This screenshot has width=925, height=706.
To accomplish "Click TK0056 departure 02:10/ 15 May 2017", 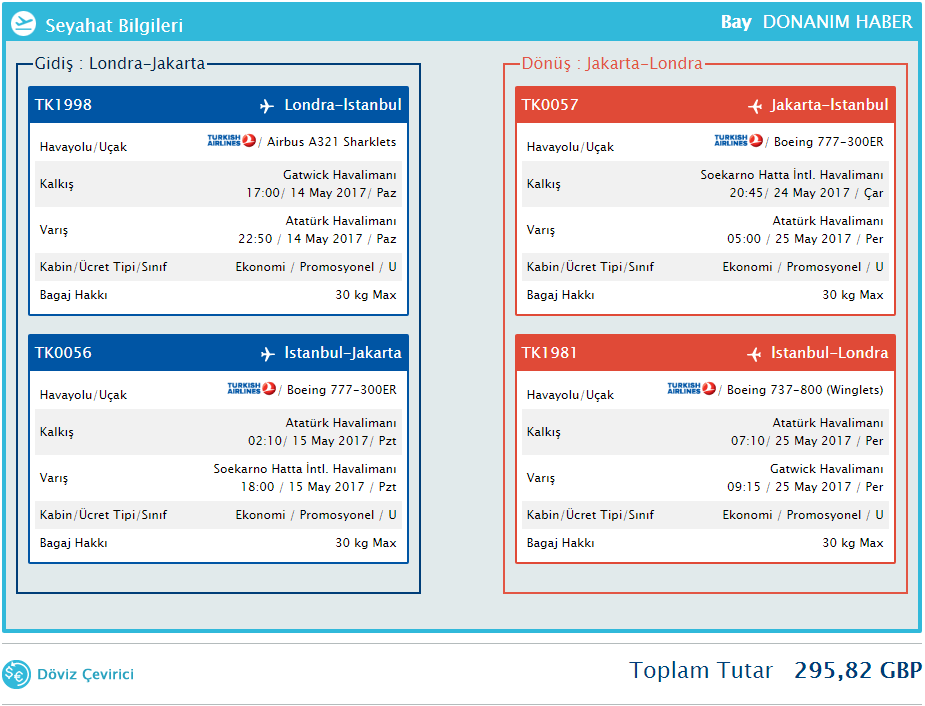I will pyautogui.click(x=308, y=441).
